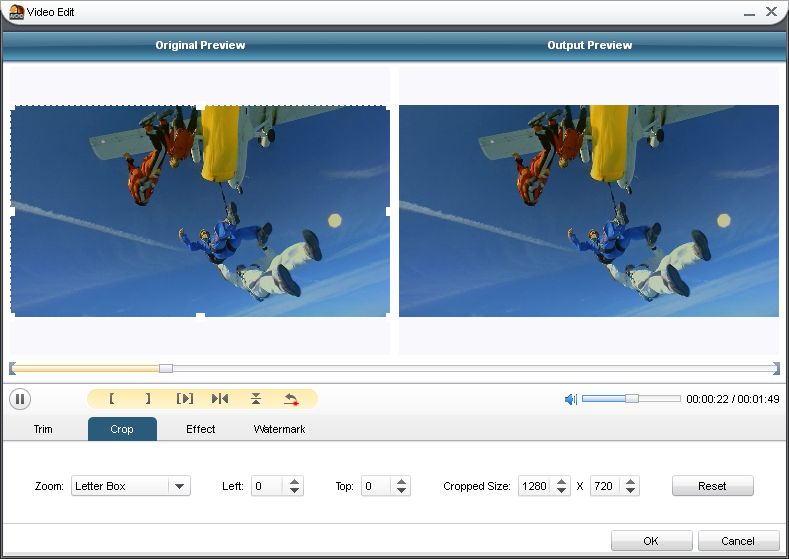Increase the cropped width value

click(x=562, y=482)
